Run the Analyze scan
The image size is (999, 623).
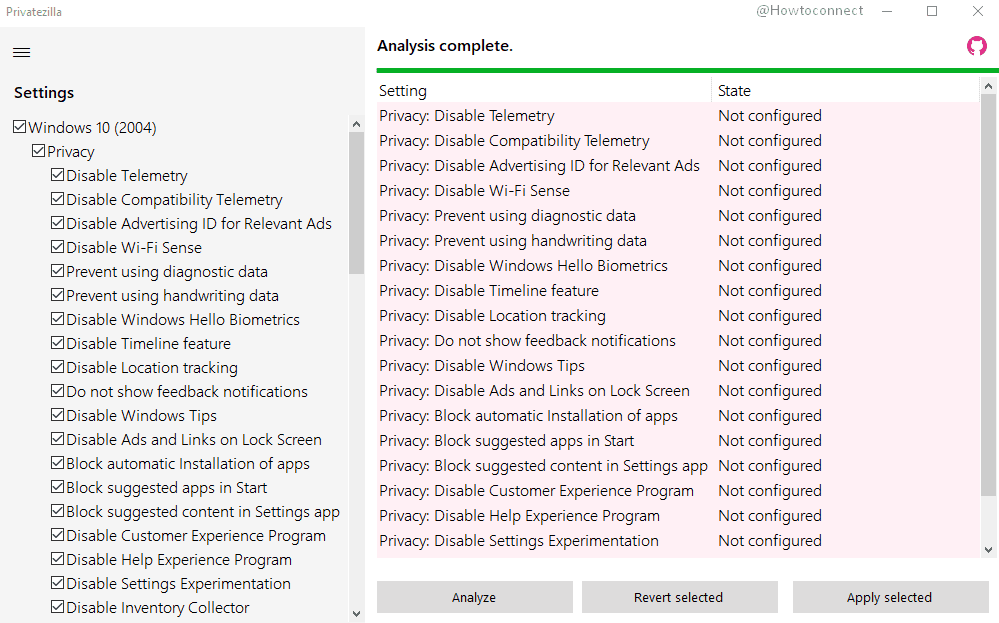pos(474,597)
